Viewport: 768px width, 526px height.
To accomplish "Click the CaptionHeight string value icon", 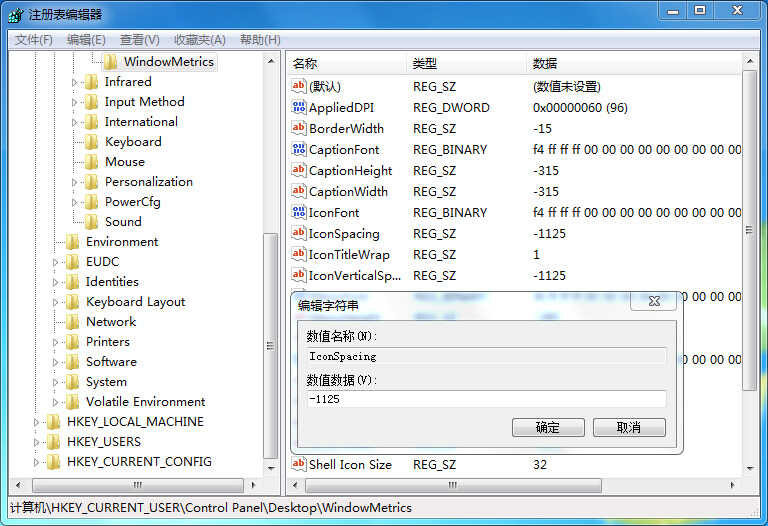I will [299, 170].
